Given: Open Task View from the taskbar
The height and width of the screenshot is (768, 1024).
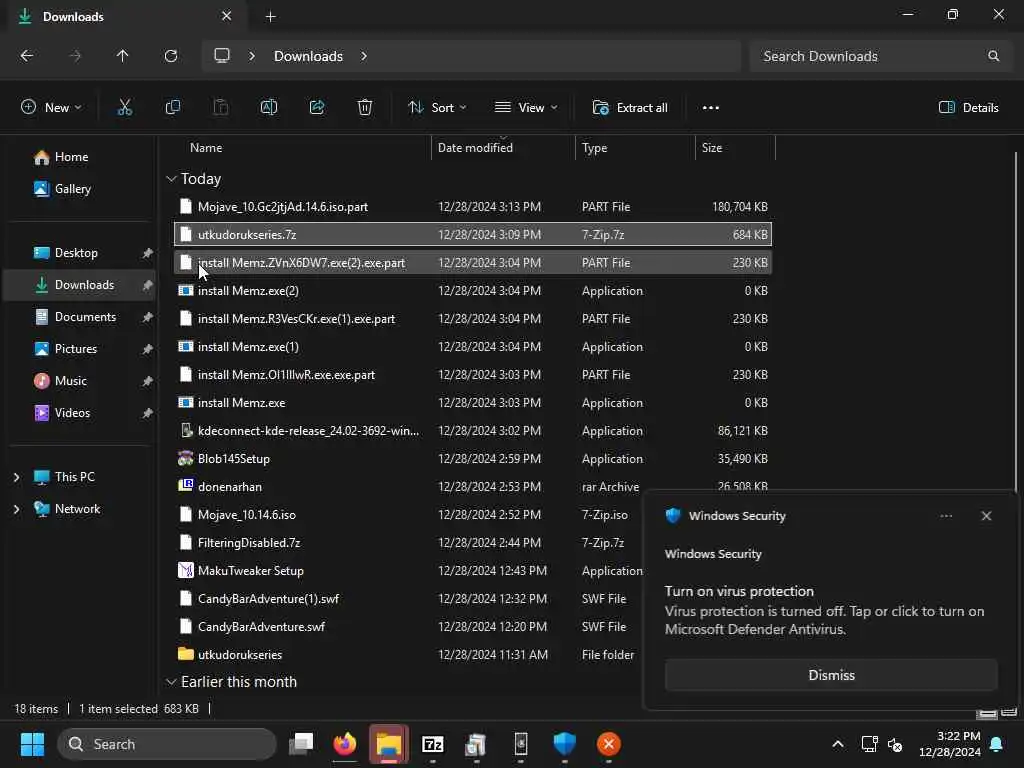Looking at the screenshot, I should [x=301, y=744].
